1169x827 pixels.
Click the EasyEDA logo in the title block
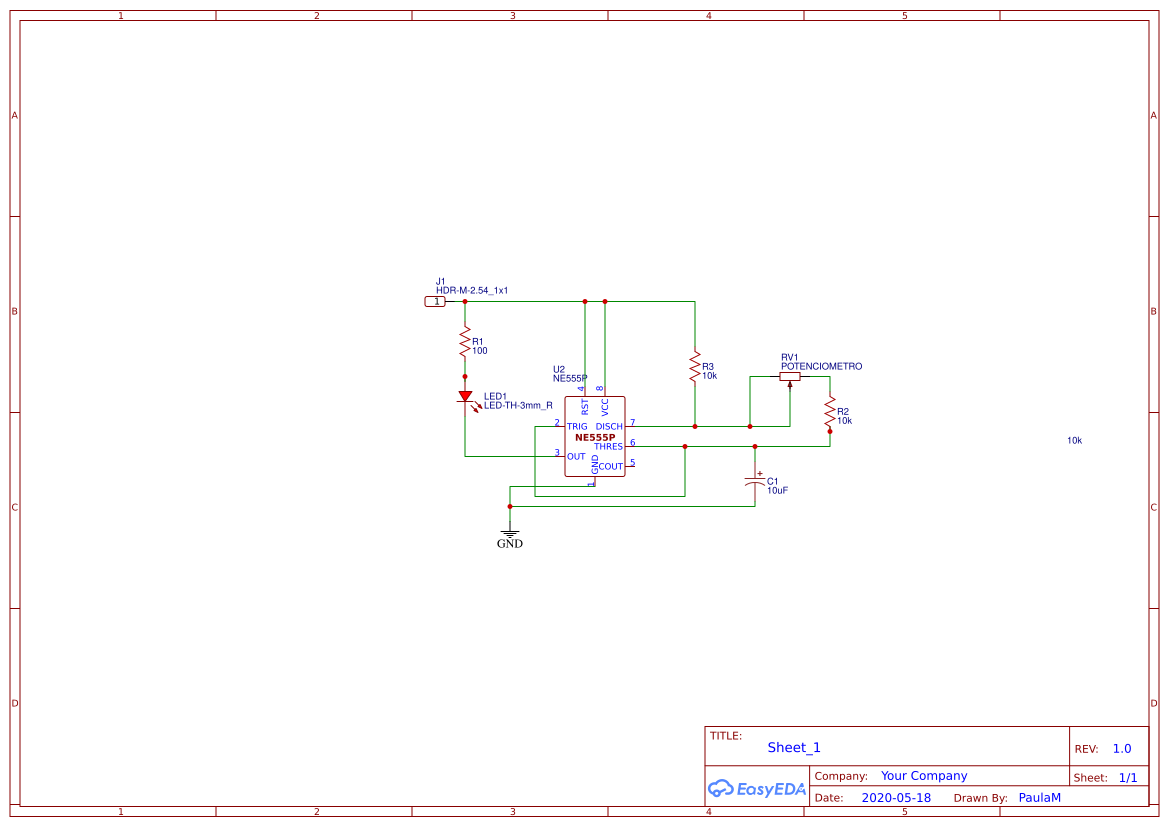pyautogui.click(x=756, y=789)
